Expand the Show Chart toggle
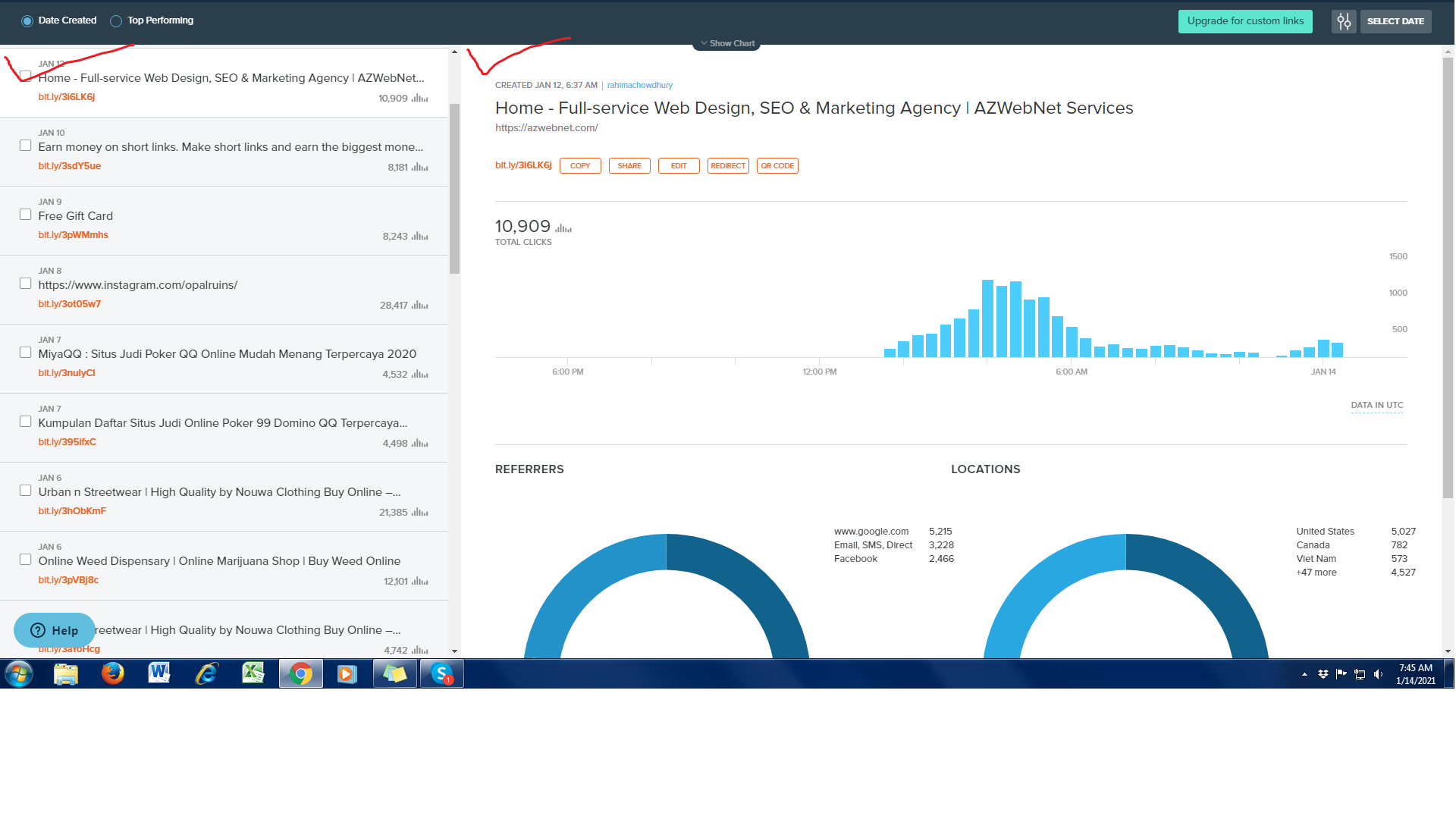The image size is (1456, 819). [726, 44]
